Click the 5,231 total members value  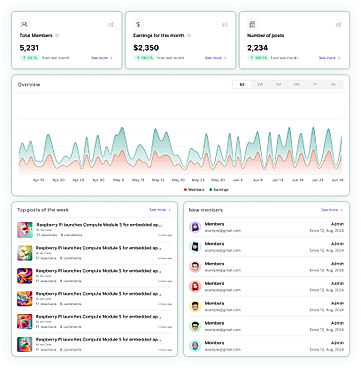click(x=29, y=48)
